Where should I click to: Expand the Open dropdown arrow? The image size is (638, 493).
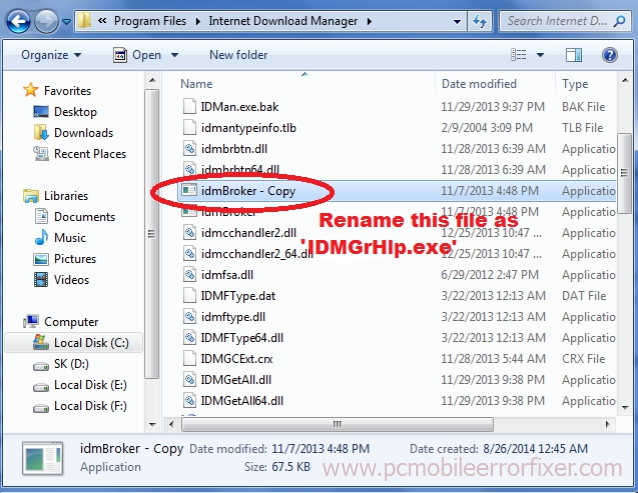pos(175,55)
